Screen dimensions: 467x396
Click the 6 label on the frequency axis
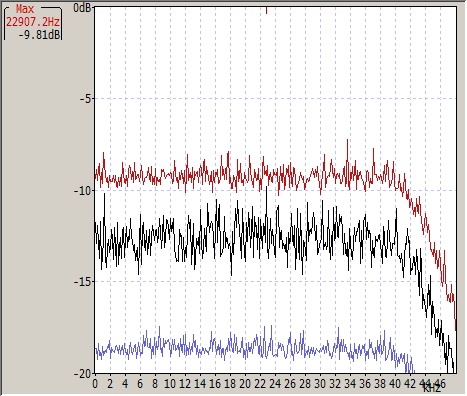[140, 384]
